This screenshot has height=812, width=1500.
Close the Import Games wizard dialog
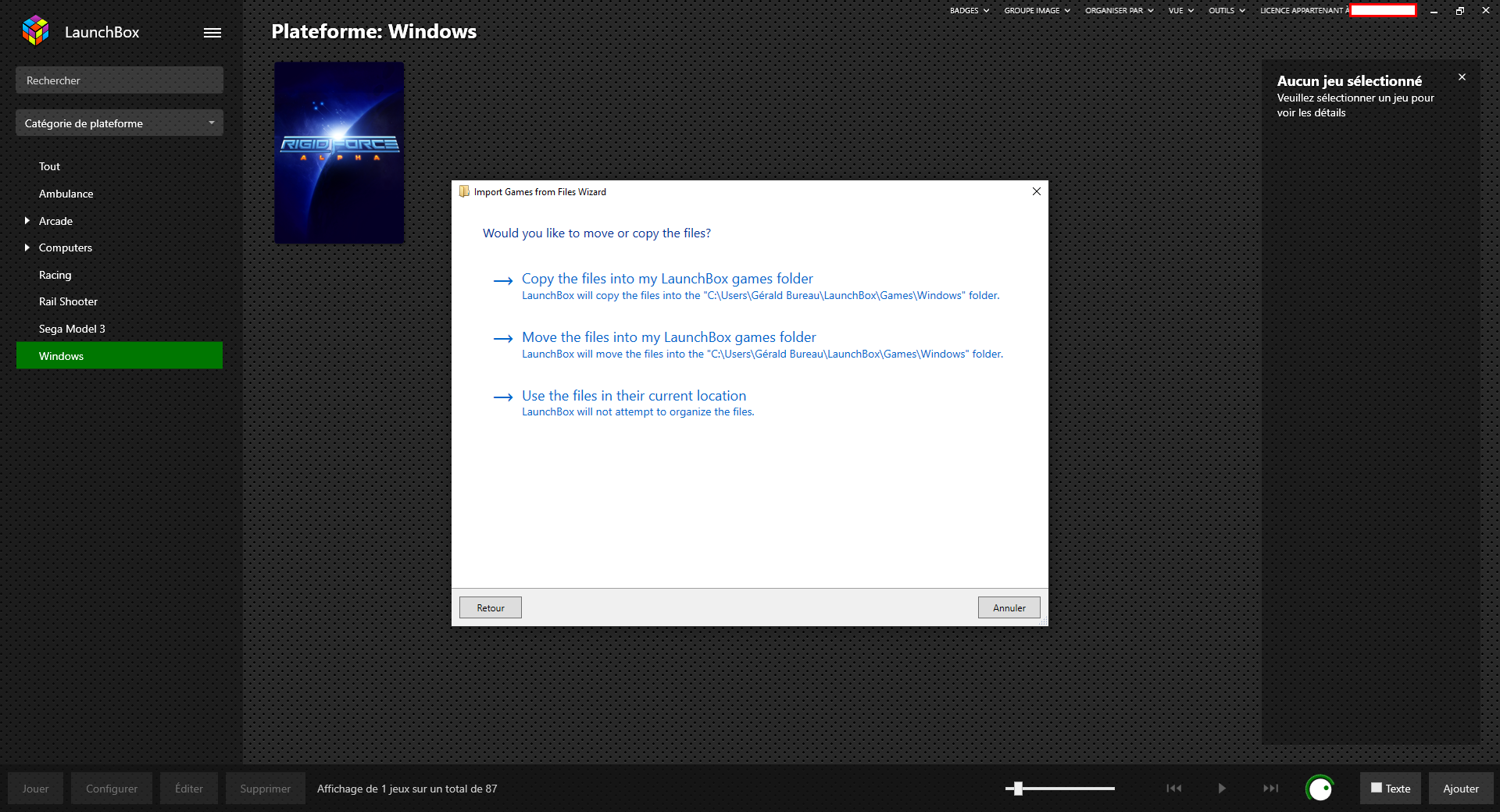pos(1036,192)
